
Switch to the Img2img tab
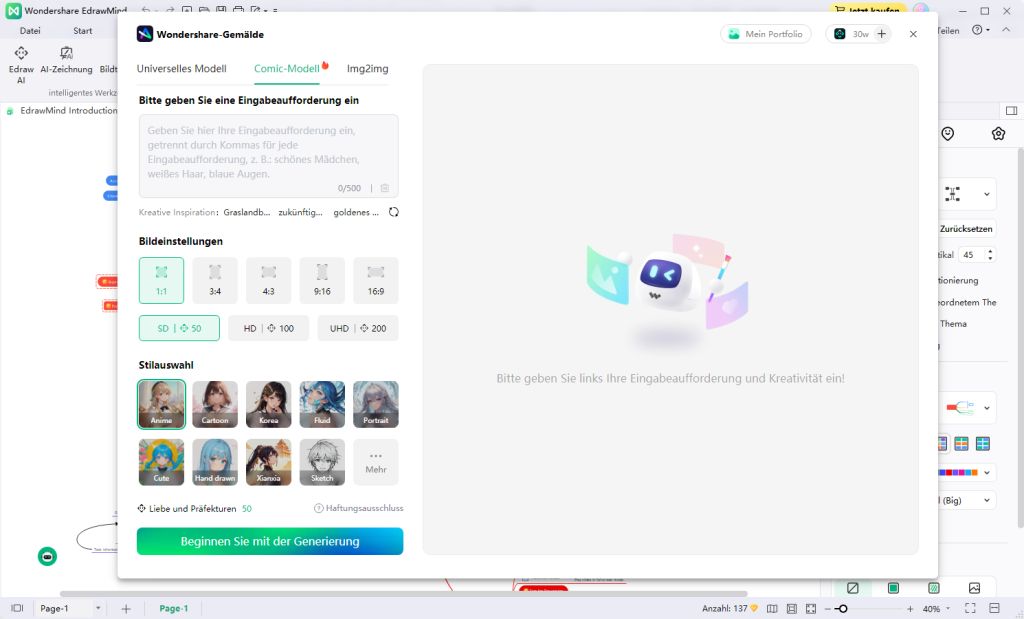point(367,69)
